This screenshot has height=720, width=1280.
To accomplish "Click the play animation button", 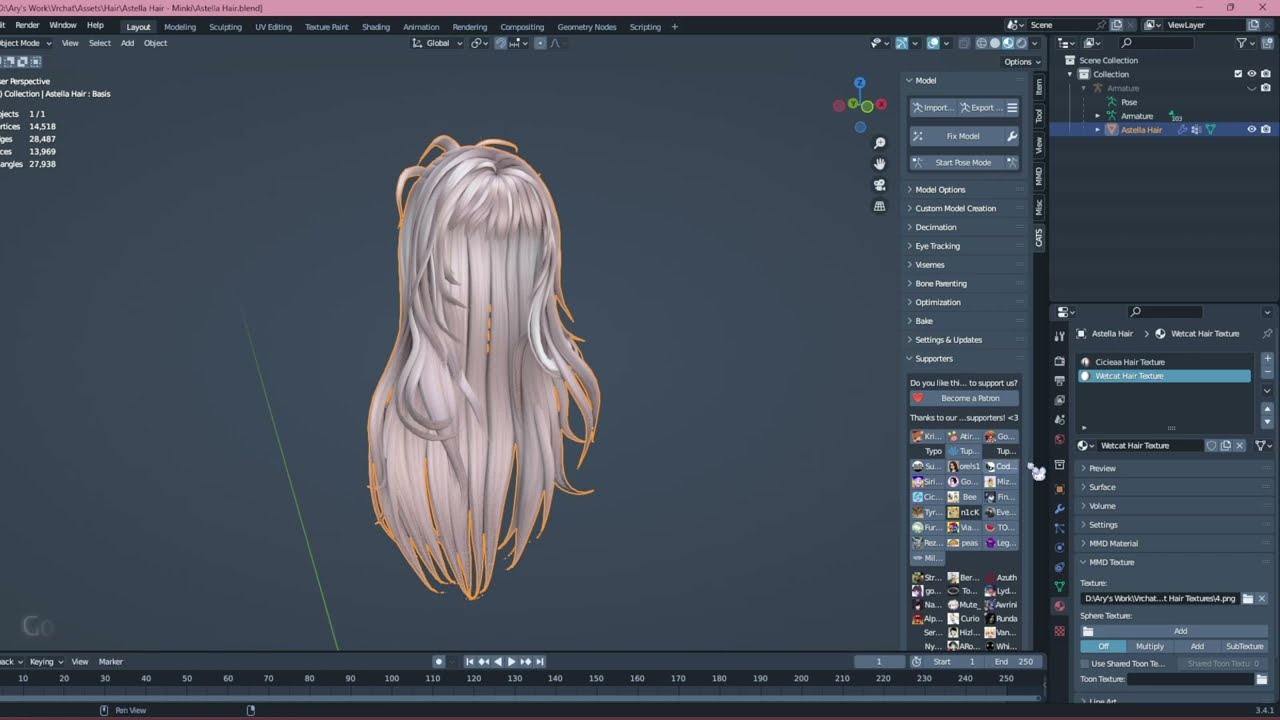I will [512, 662].
